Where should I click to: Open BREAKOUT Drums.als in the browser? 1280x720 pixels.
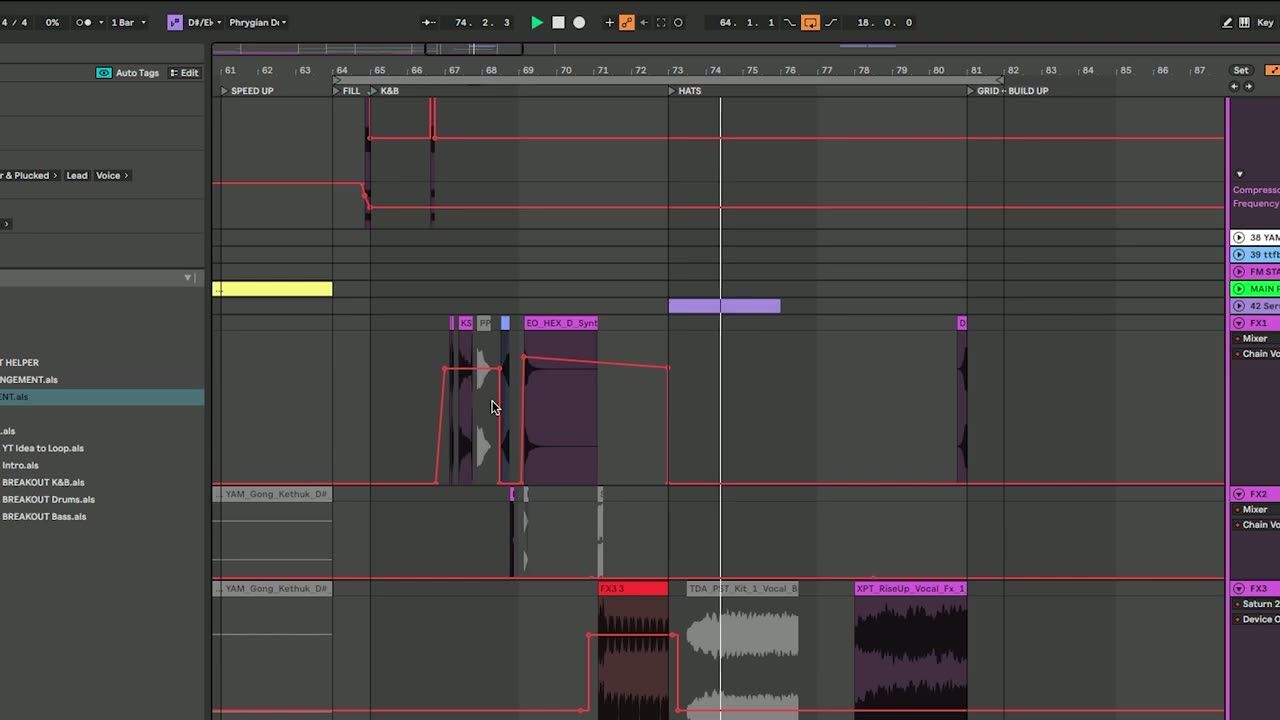48,499
